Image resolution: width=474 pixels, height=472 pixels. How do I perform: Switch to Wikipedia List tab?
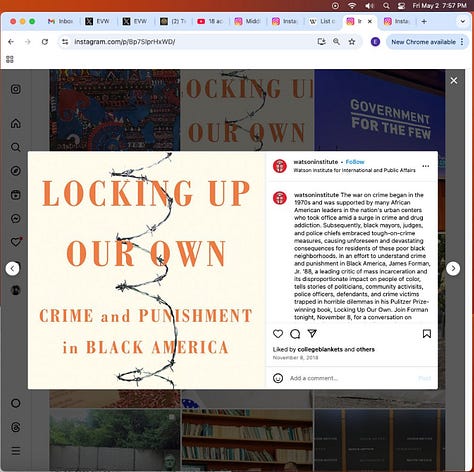point(322,21)
